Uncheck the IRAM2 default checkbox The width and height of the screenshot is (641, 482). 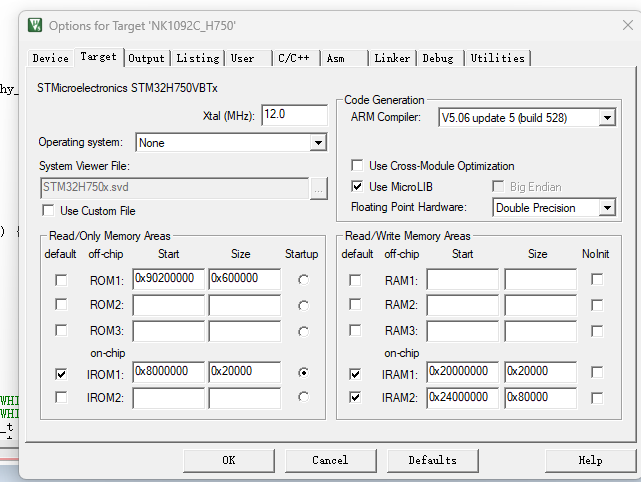pyautogui.click(x=355, y=397)
